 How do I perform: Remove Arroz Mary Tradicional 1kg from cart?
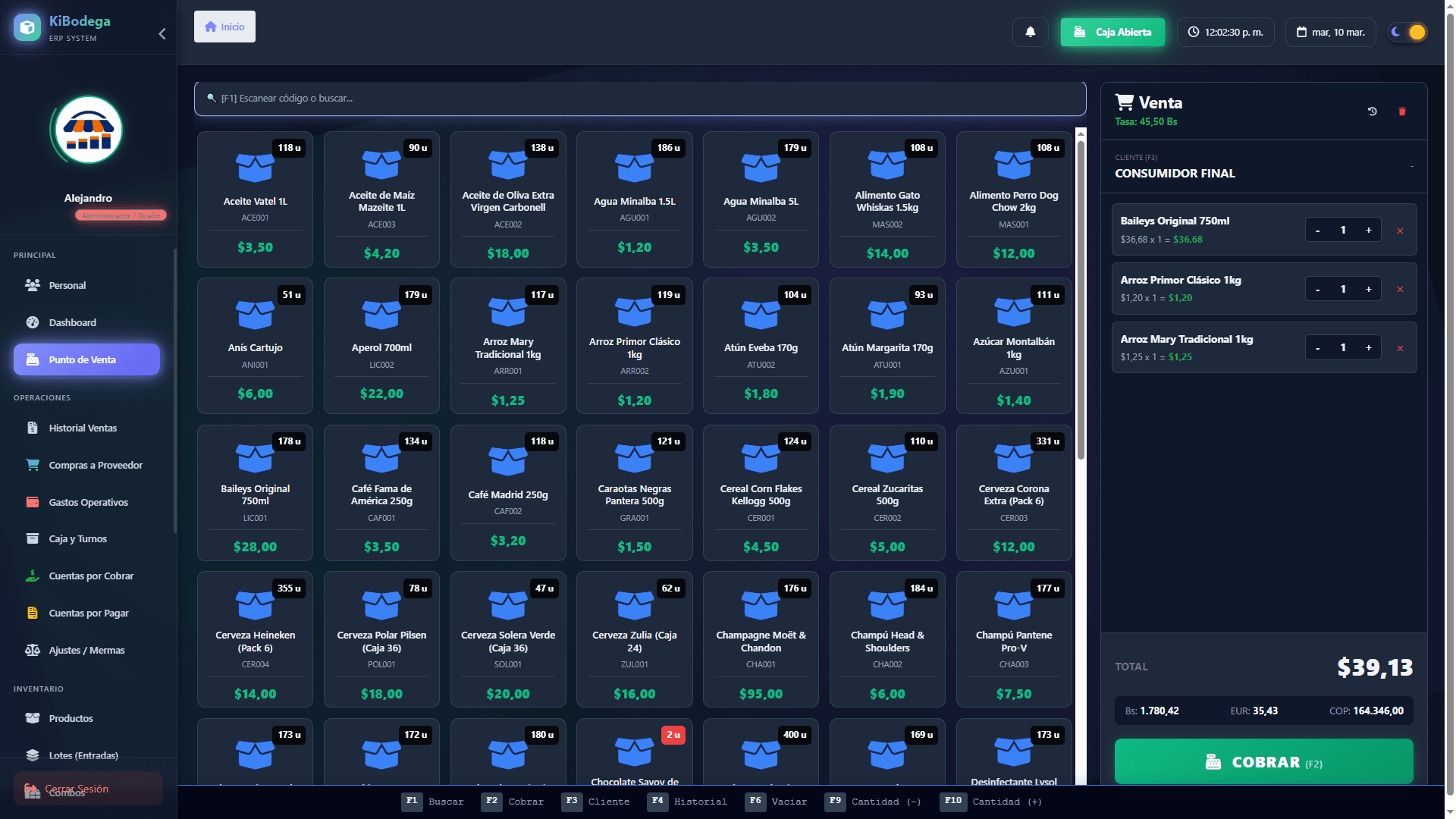point(1400,348)
